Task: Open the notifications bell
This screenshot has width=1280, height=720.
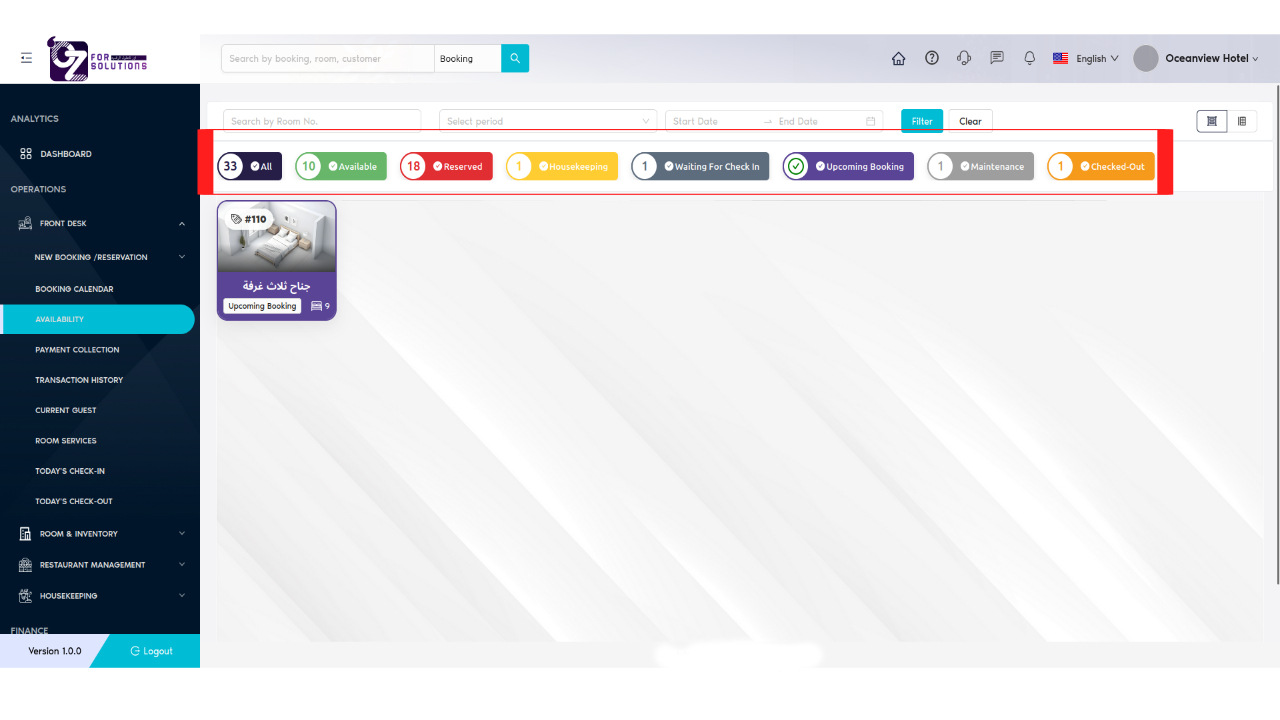Action: point(1029,59)
